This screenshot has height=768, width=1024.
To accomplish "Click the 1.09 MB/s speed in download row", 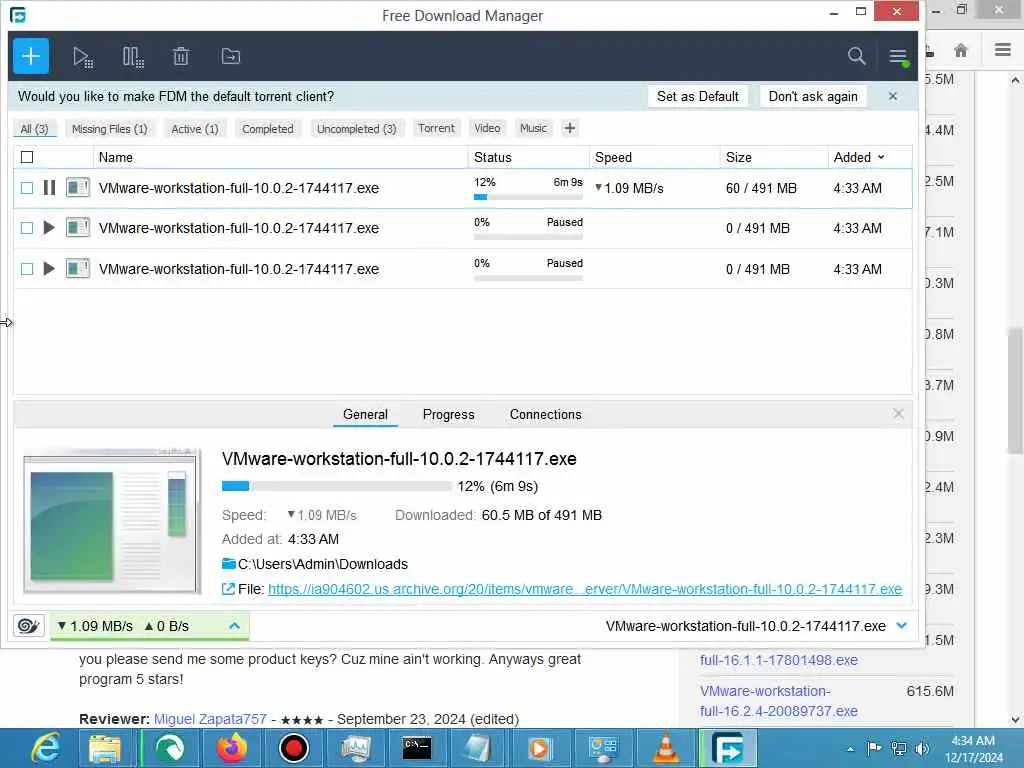I will coord(630,188).
